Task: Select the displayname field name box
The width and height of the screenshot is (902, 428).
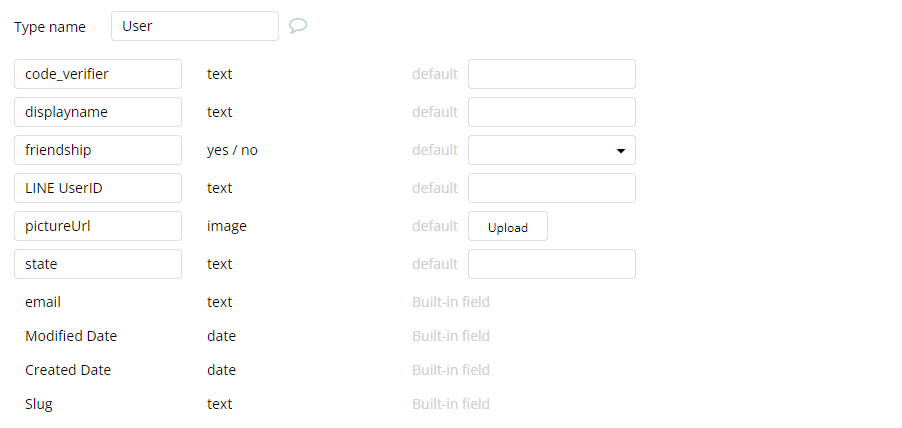Action: tap(98, 112)
